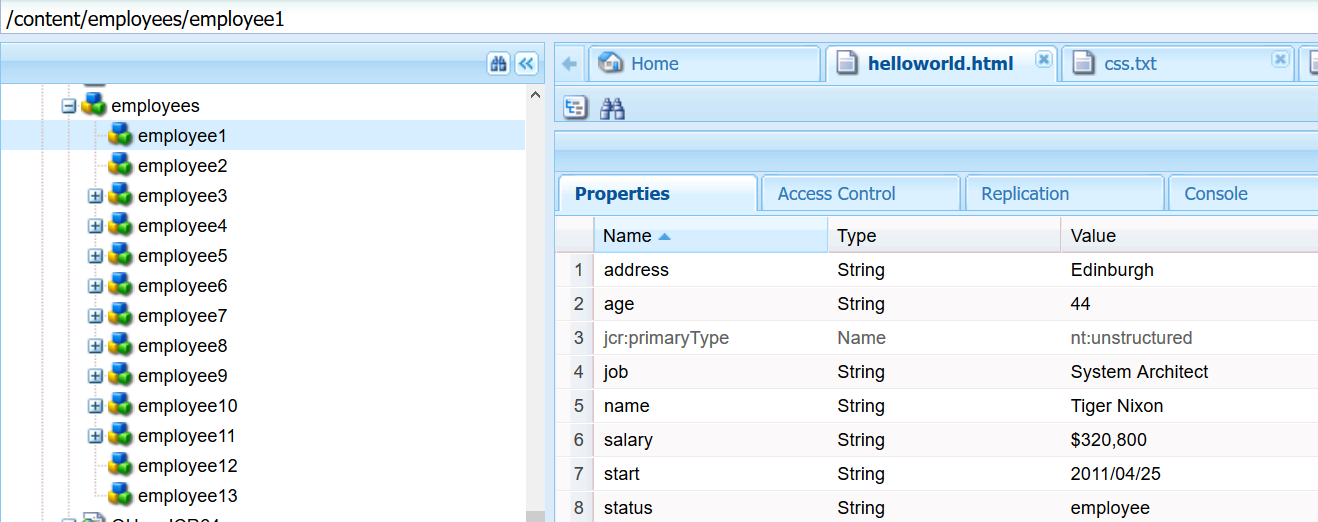Switch to the Access Control tab
This screenshot has height=522, width=1318.
(836, 194)
